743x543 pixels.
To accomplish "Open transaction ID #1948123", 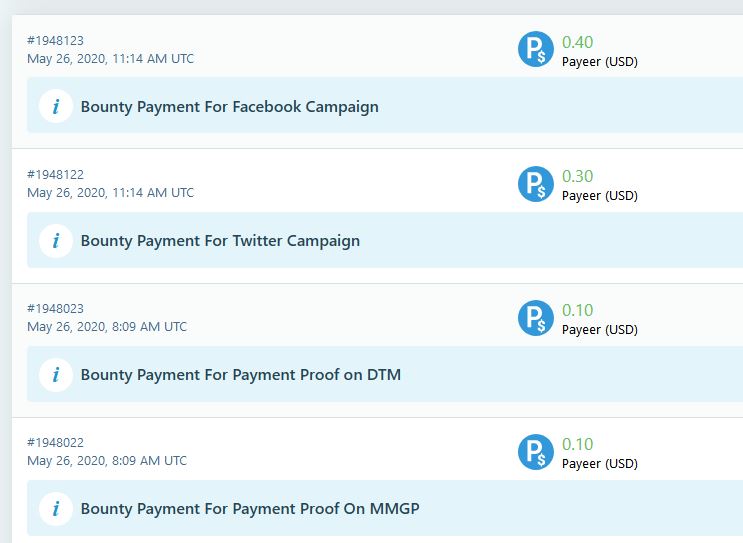I will pos(55,41).
